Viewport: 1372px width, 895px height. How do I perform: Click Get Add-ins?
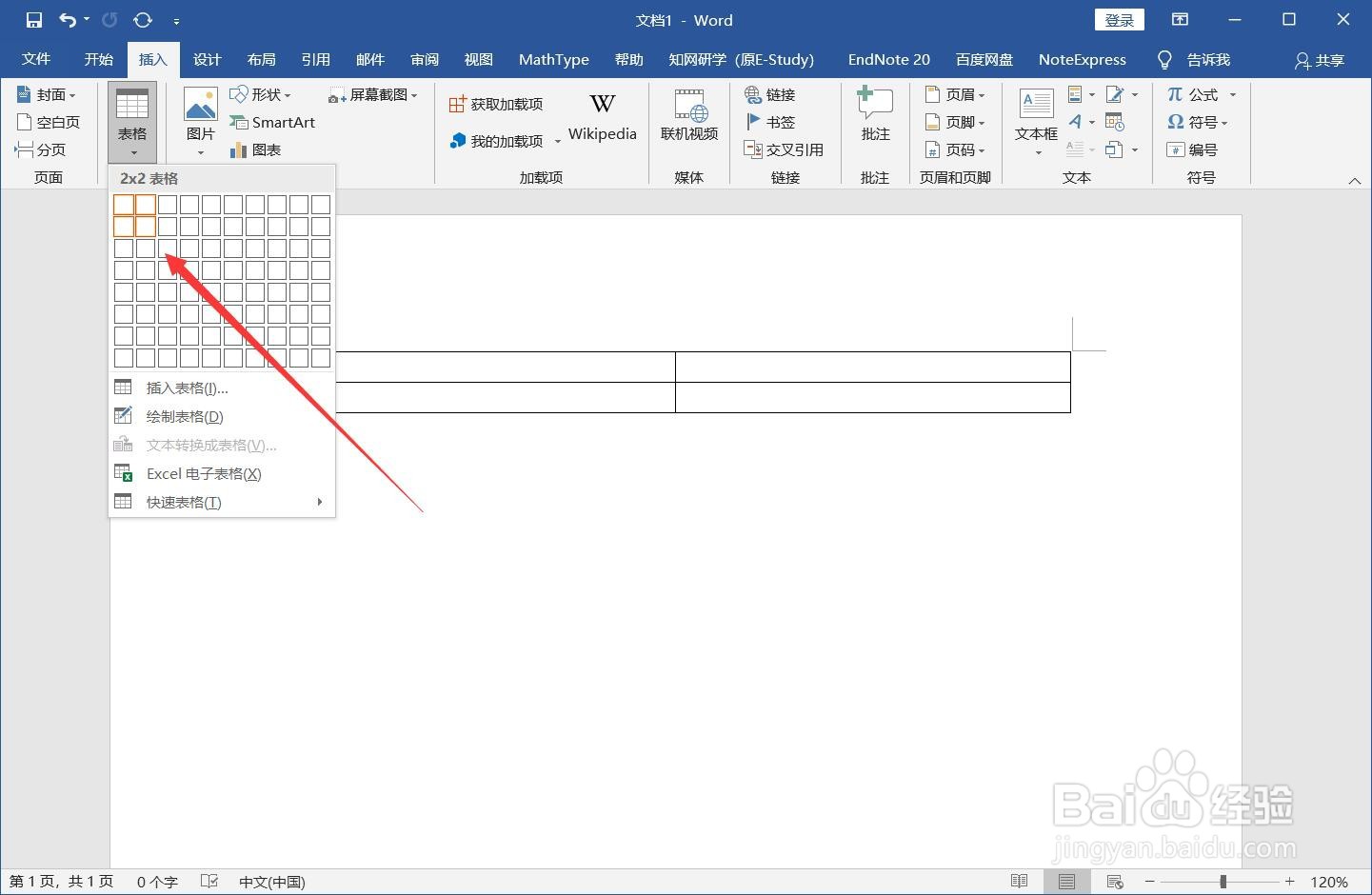[496, 104]
